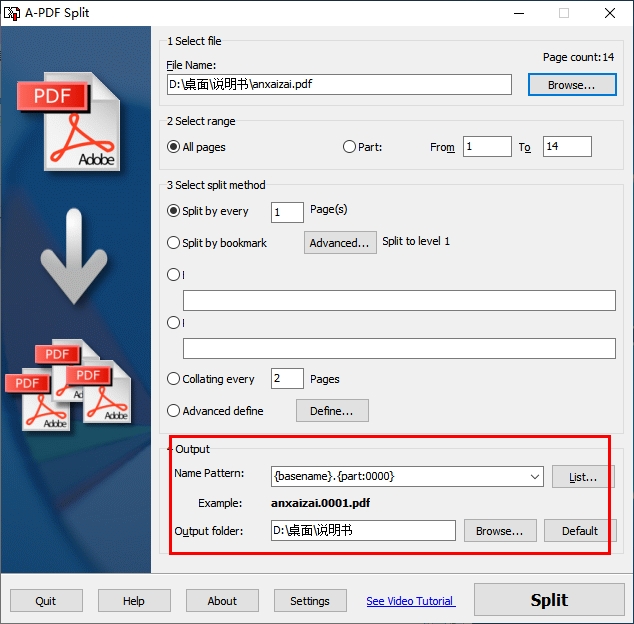Click Browse next to File Name
The width and height of the screenshot is (634, 624).
pos(572,85)
